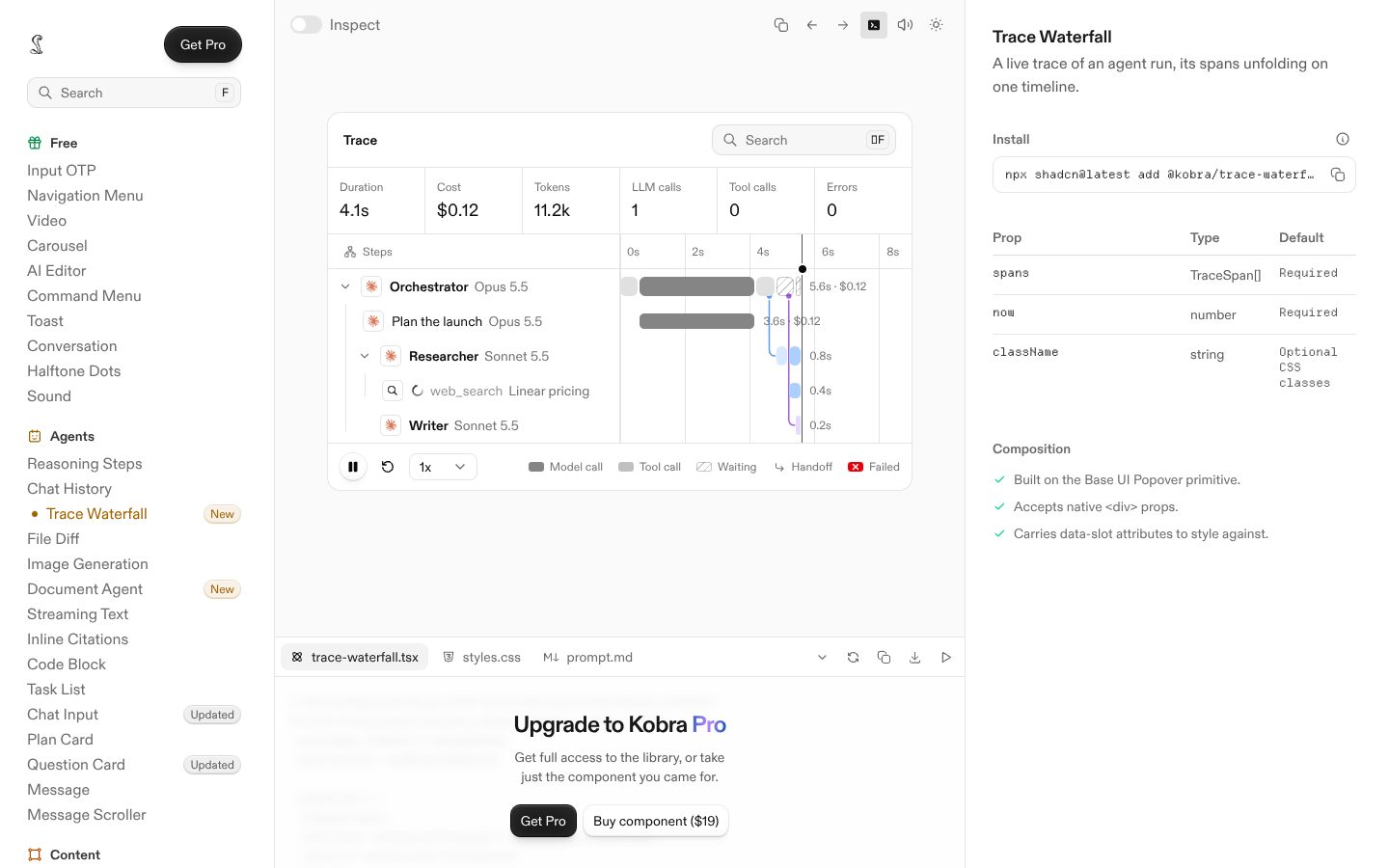Copy the code with the code panel copy icon
Viewport: 1389px width, 868px height.
click(x=884, y=658)
